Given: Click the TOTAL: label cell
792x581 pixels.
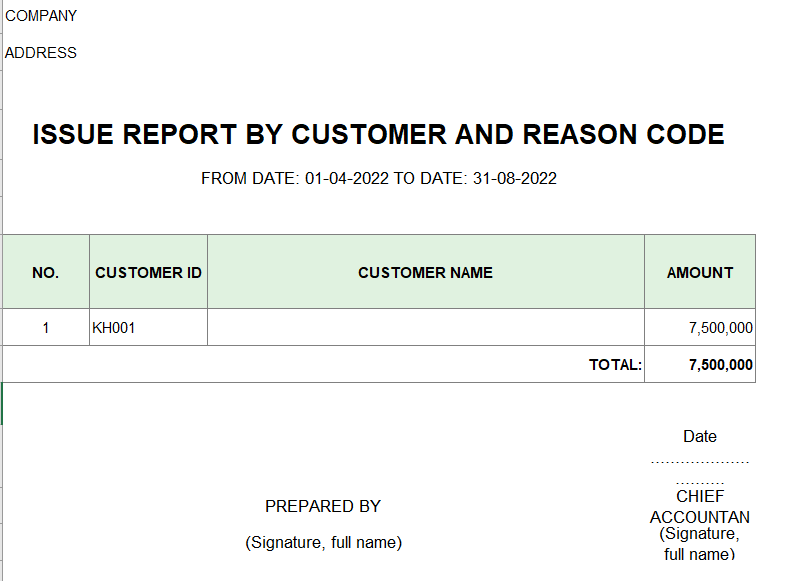Looking at the screenshot, I should pos(615,365).
